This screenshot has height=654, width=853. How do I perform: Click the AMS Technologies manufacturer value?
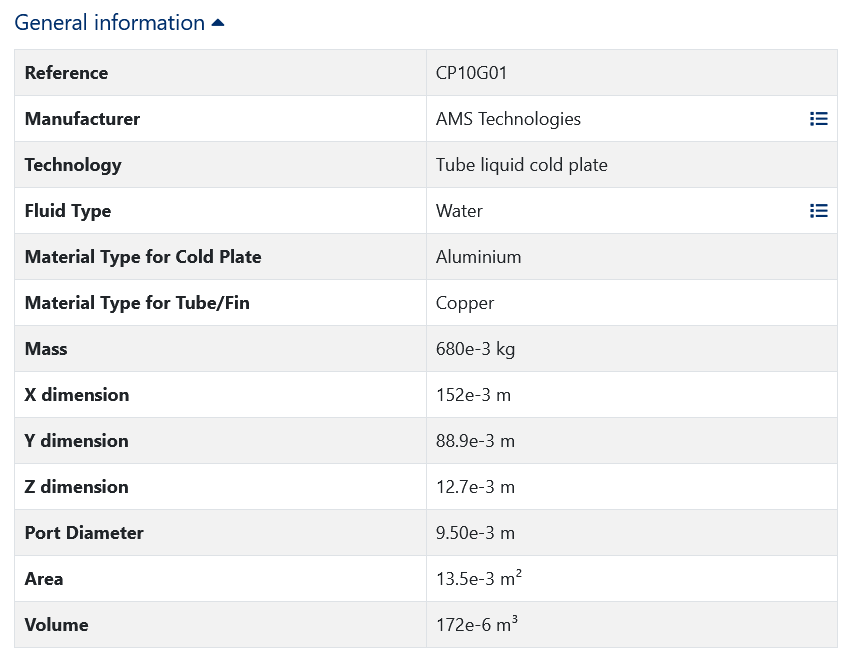coord(508,119)
